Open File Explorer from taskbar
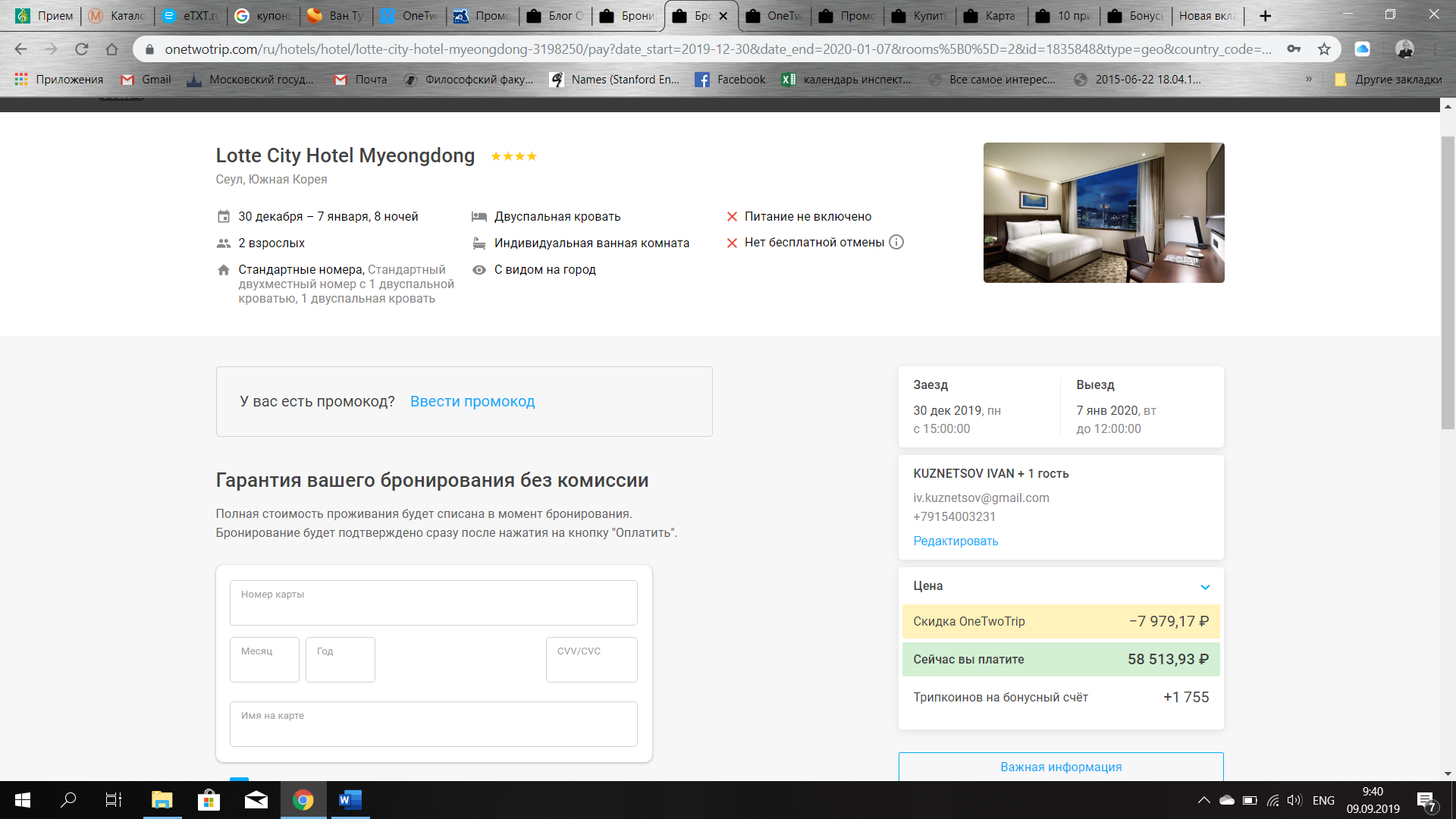1456x819 pixels. coord(162,800)
